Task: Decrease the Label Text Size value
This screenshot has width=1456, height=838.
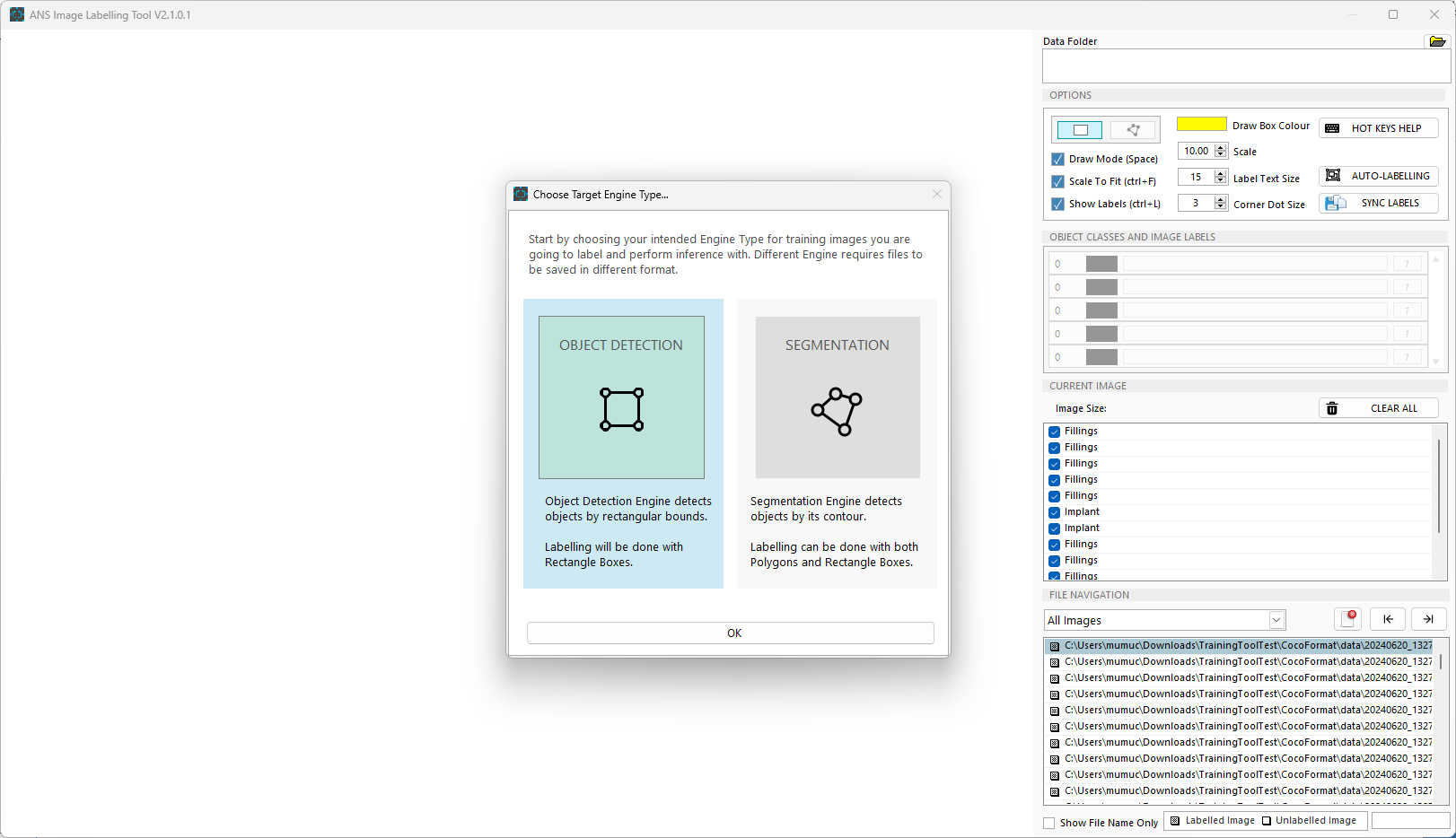Action: tap(1220, 180)
